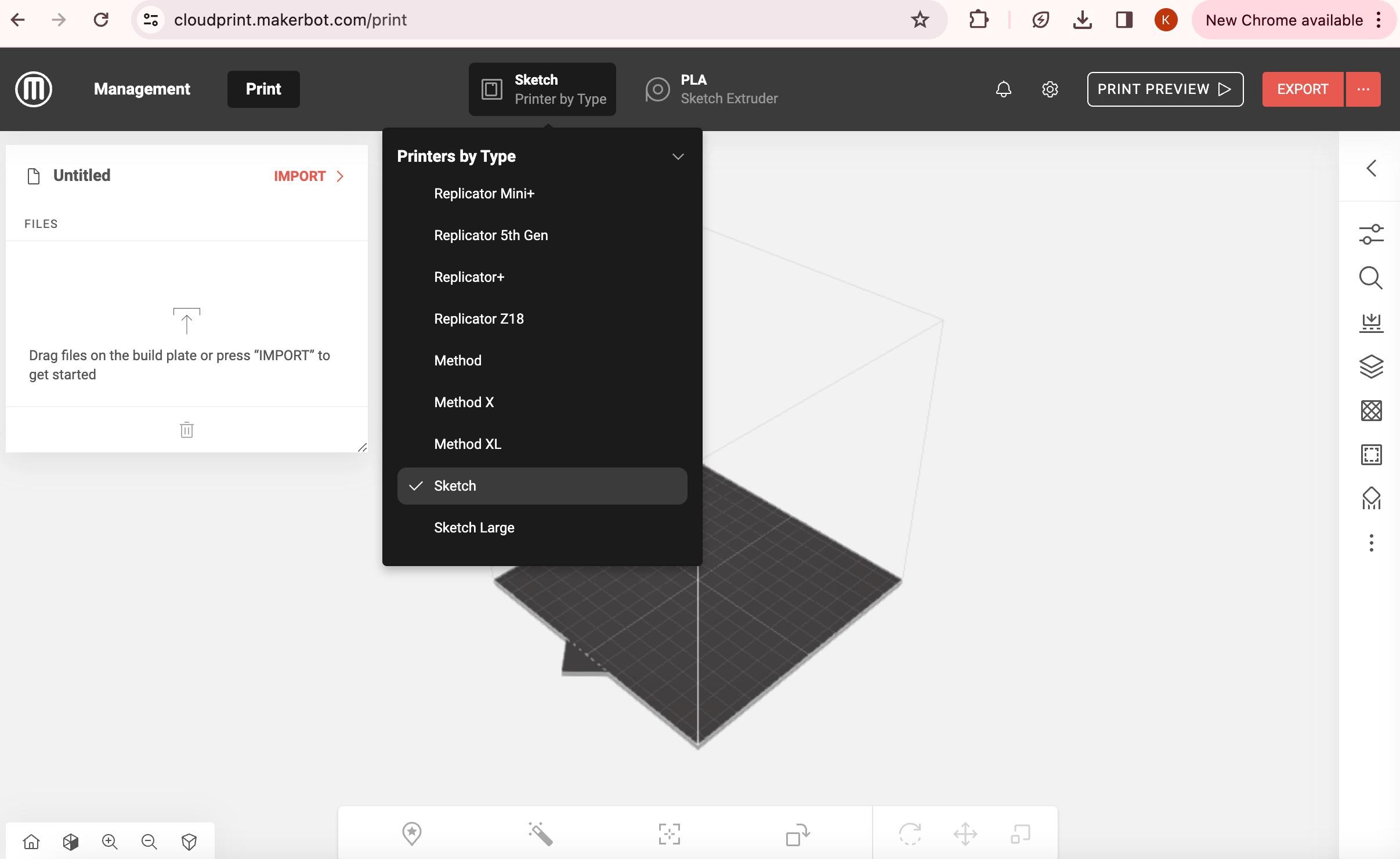Screen dimensions: 1400x859
Task: Choose Replicator+ from the list
Action: 542,277
